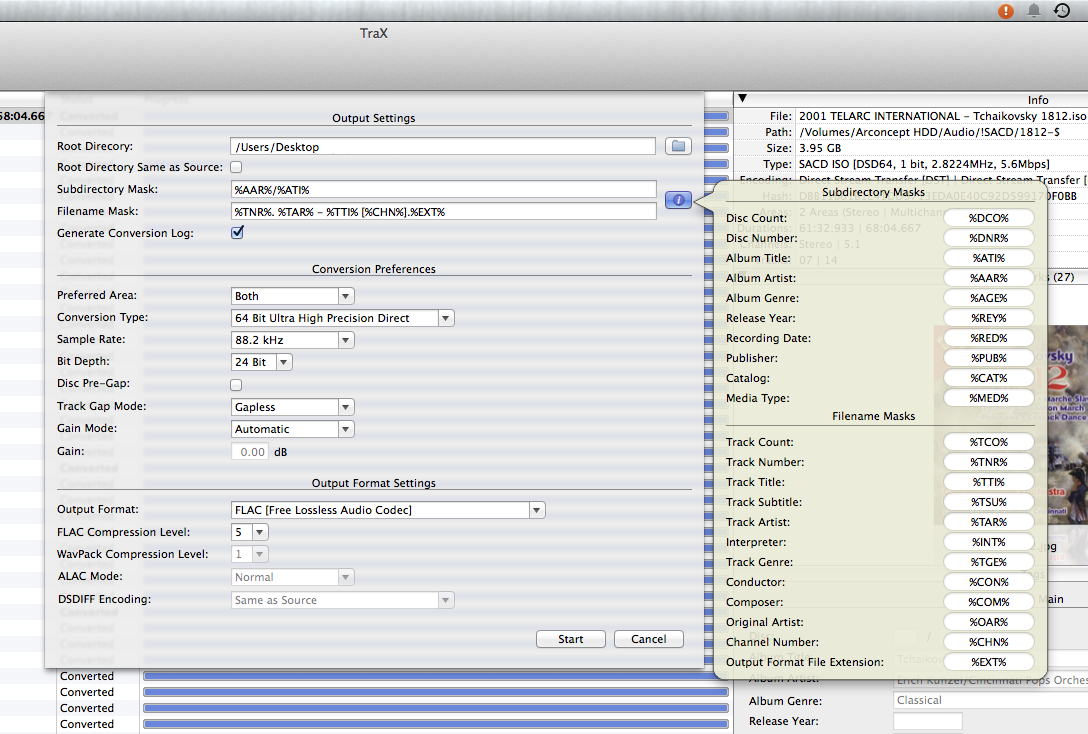1088x734 pixels.
Task: Open the Conversion Type dropdown
Action: 342,318
